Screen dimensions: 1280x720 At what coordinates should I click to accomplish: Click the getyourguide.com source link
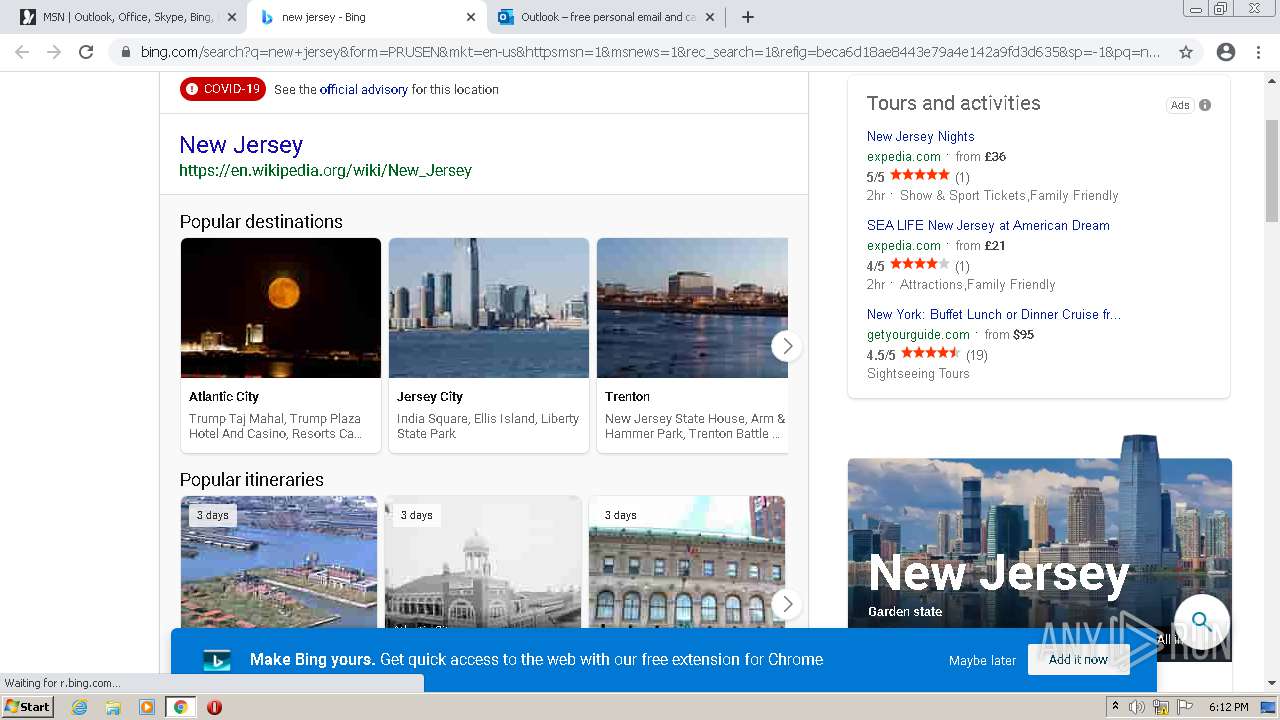click(918, 334)
